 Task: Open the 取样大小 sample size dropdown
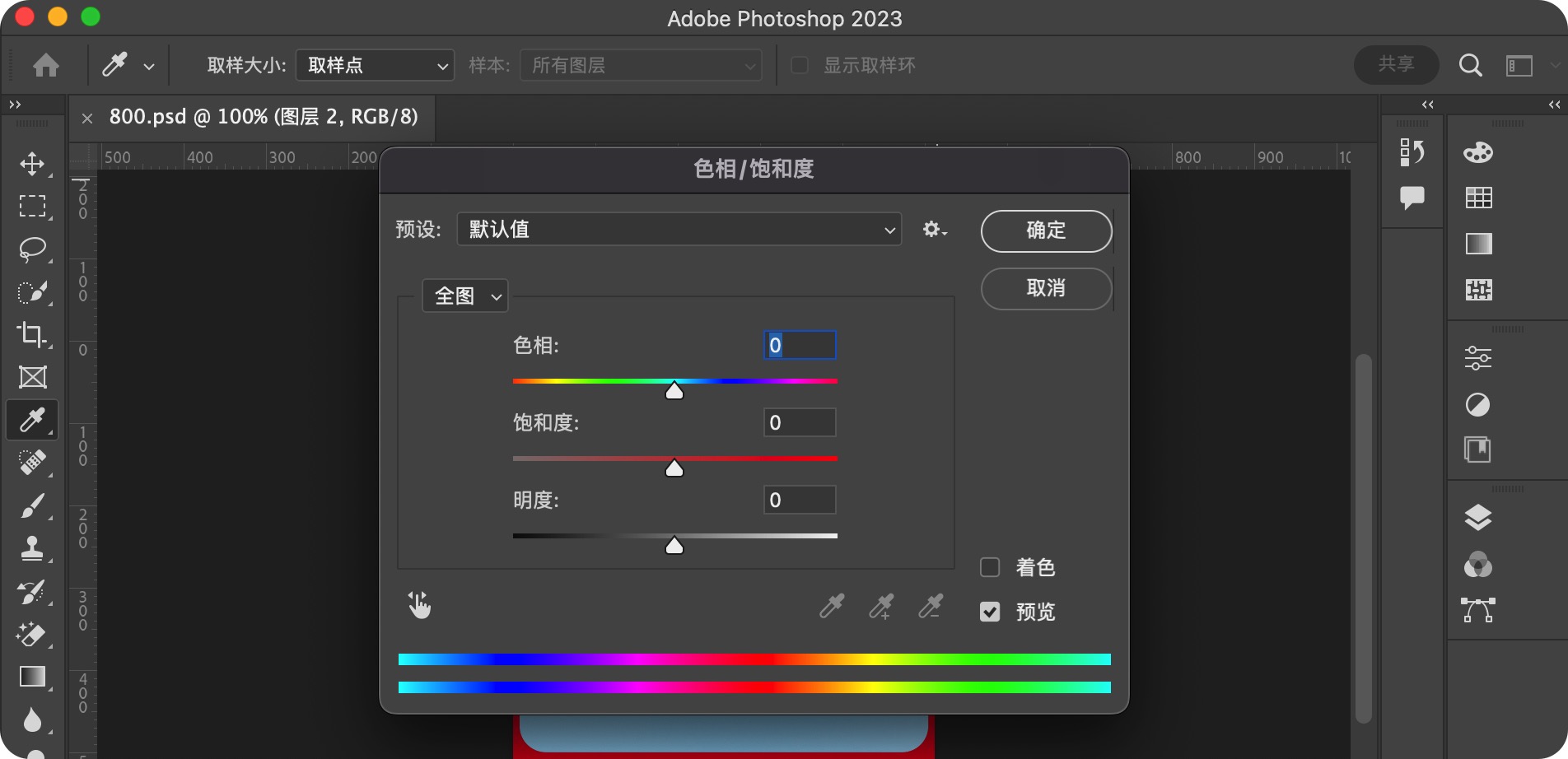(375, 65)
